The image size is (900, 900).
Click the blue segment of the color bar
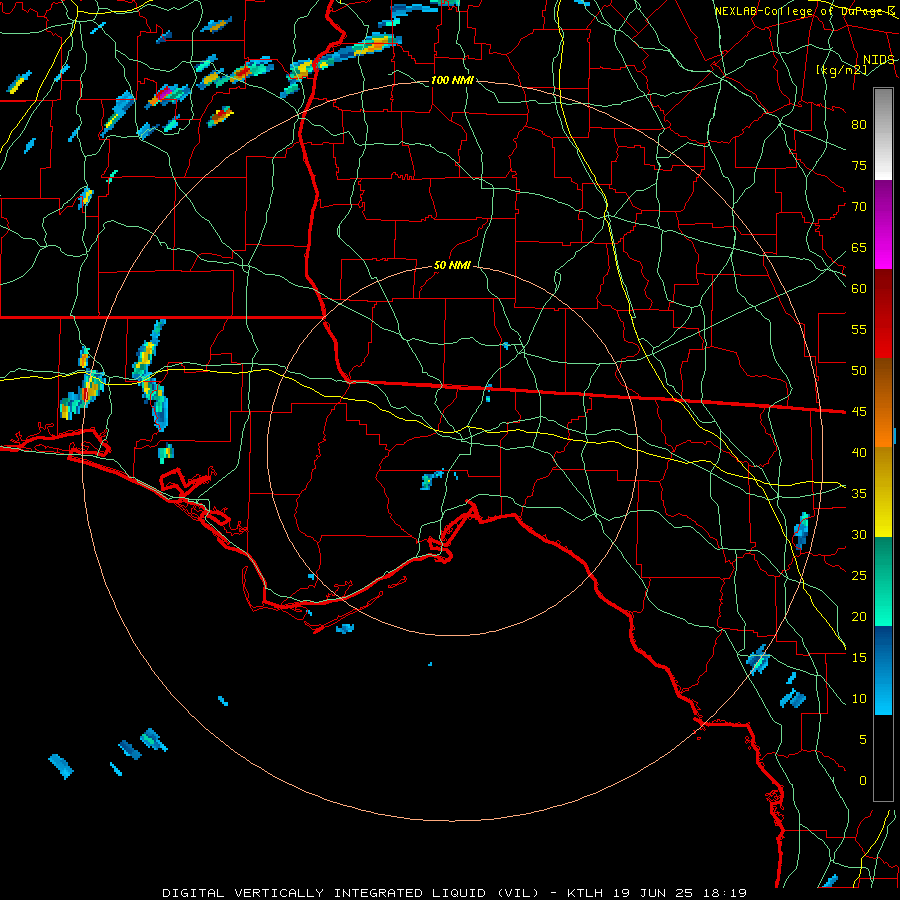[x=883, y=670]
